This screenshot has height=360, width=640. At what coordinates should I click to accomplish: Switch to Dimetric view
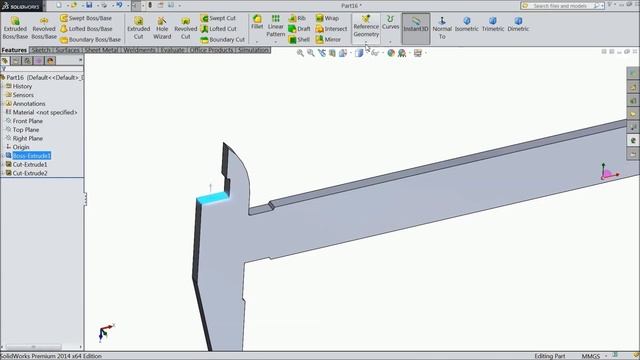pos(518,24)
